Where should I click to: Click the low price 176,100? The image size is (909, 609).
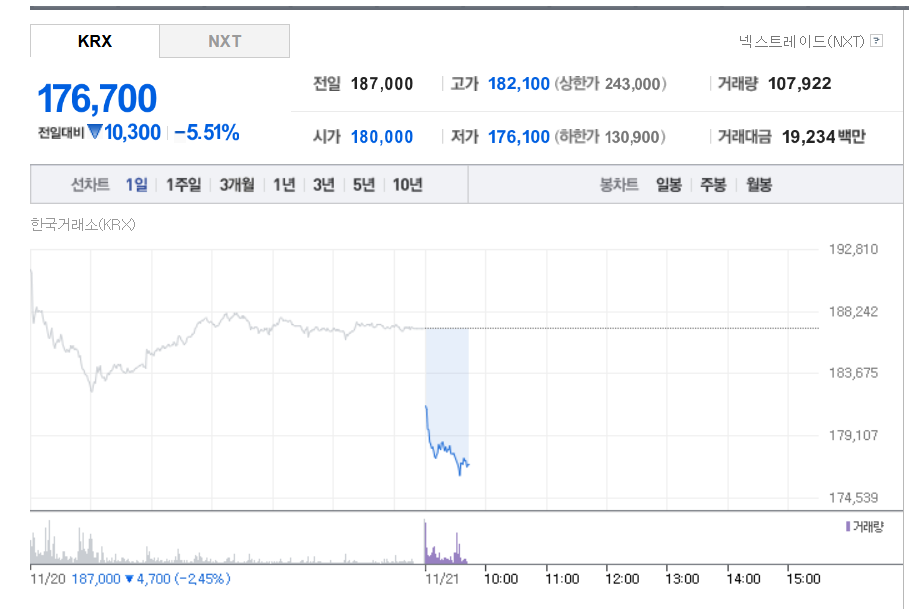click(519, 137)
